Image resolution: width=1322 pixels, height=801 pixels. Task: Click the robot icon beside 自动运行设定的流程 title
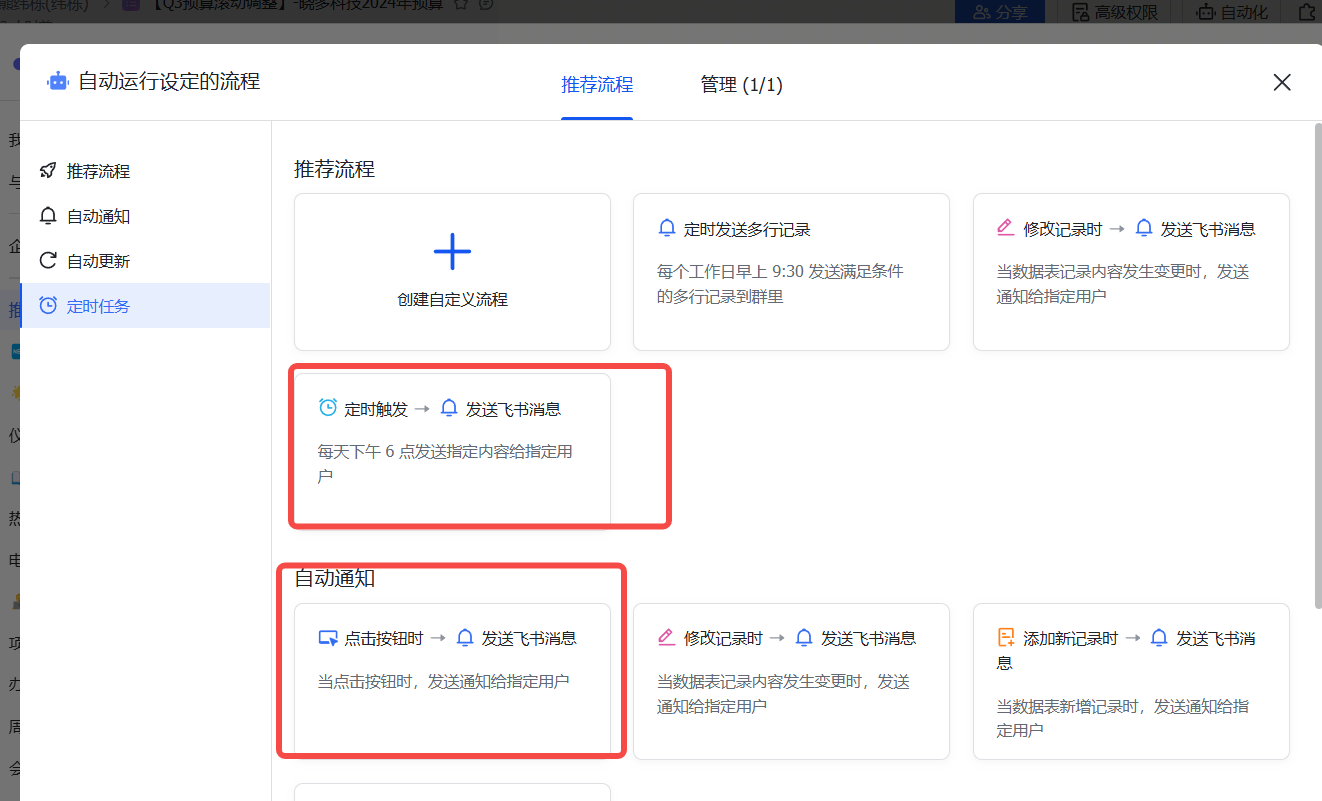tap(58, 82)
